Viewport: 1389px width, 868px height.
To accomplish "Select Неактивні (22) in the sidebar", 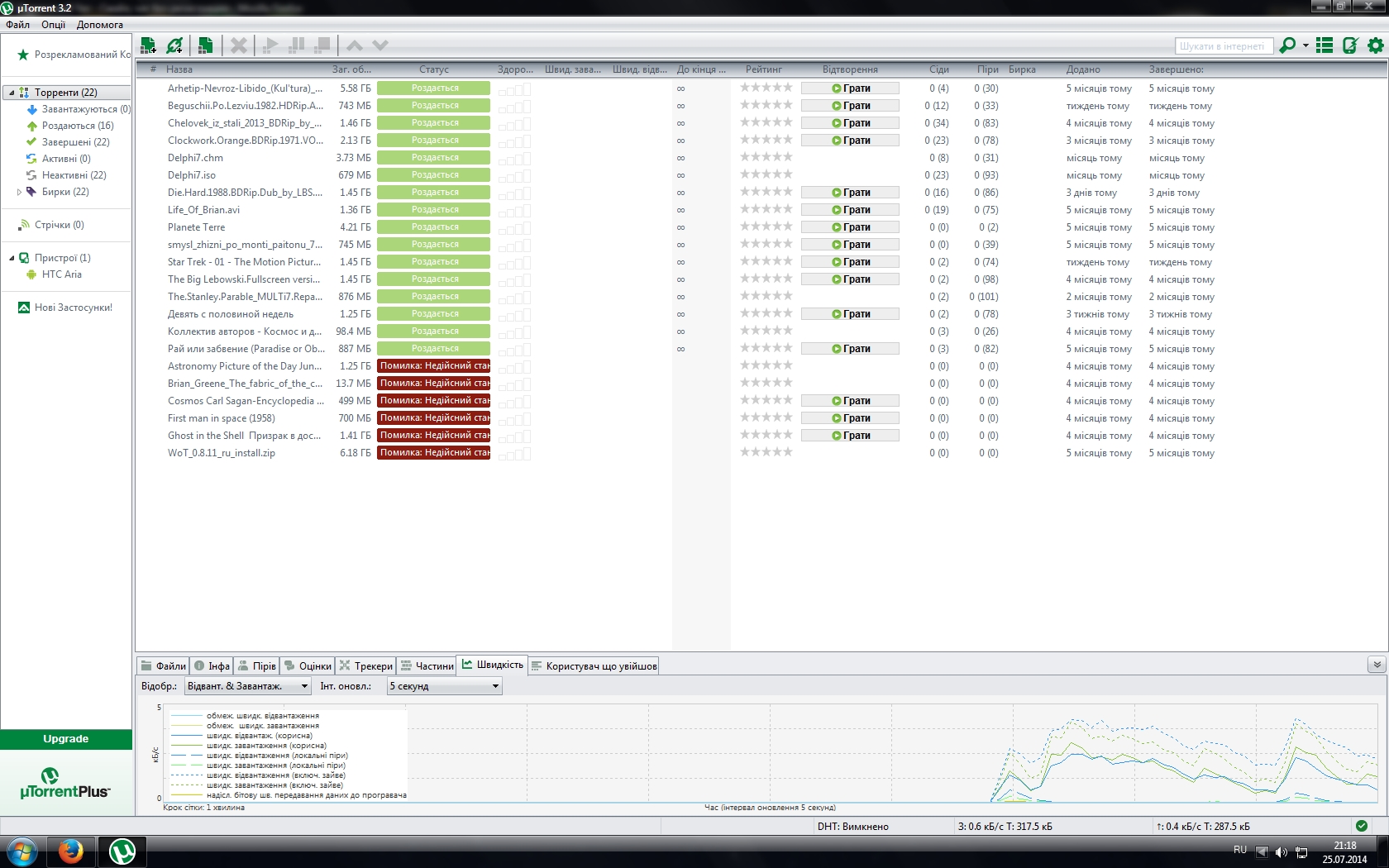I will tap(66, 175).
